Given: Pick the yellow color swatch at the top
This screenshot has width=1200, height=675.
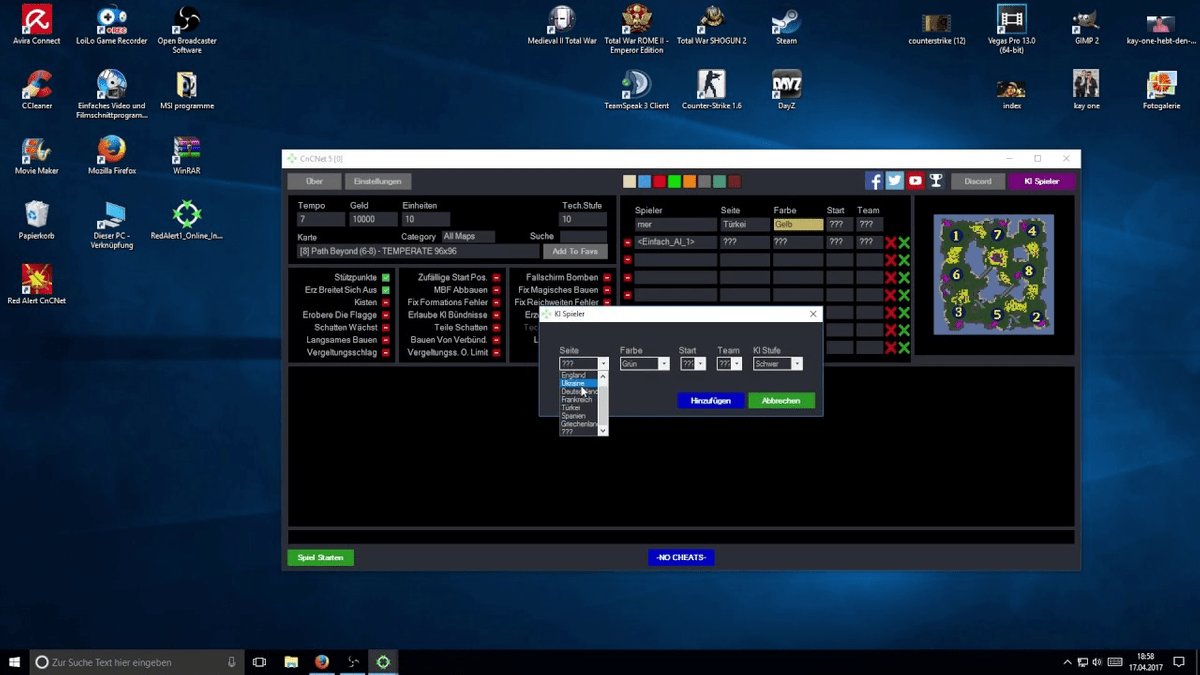Looking at the screenshot, I should coord(629,181).
